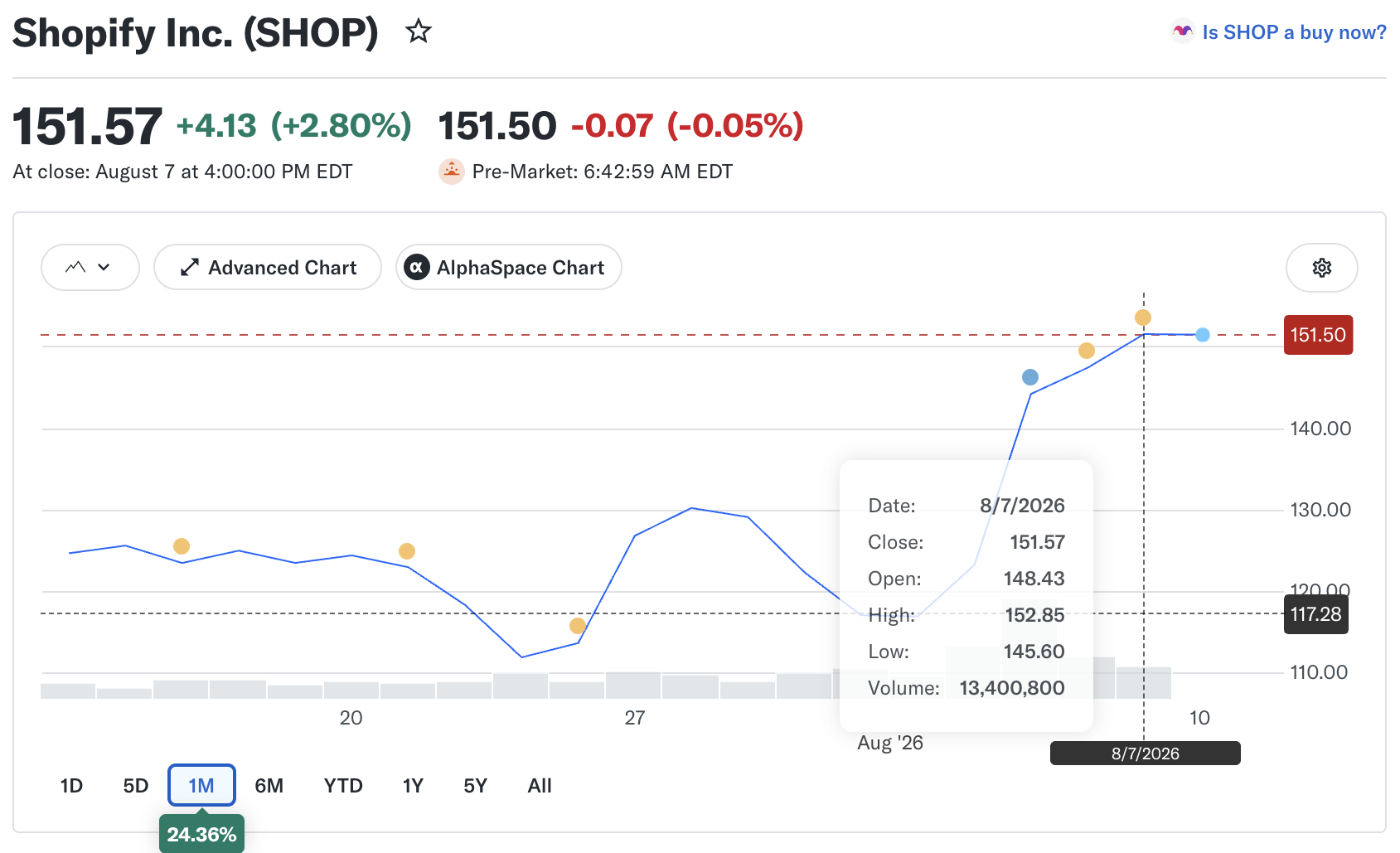The width and height of the screenshot is (1400, 853).
Task: Click the red 151.50 price tag on the axis
Action: [1318, 335]
